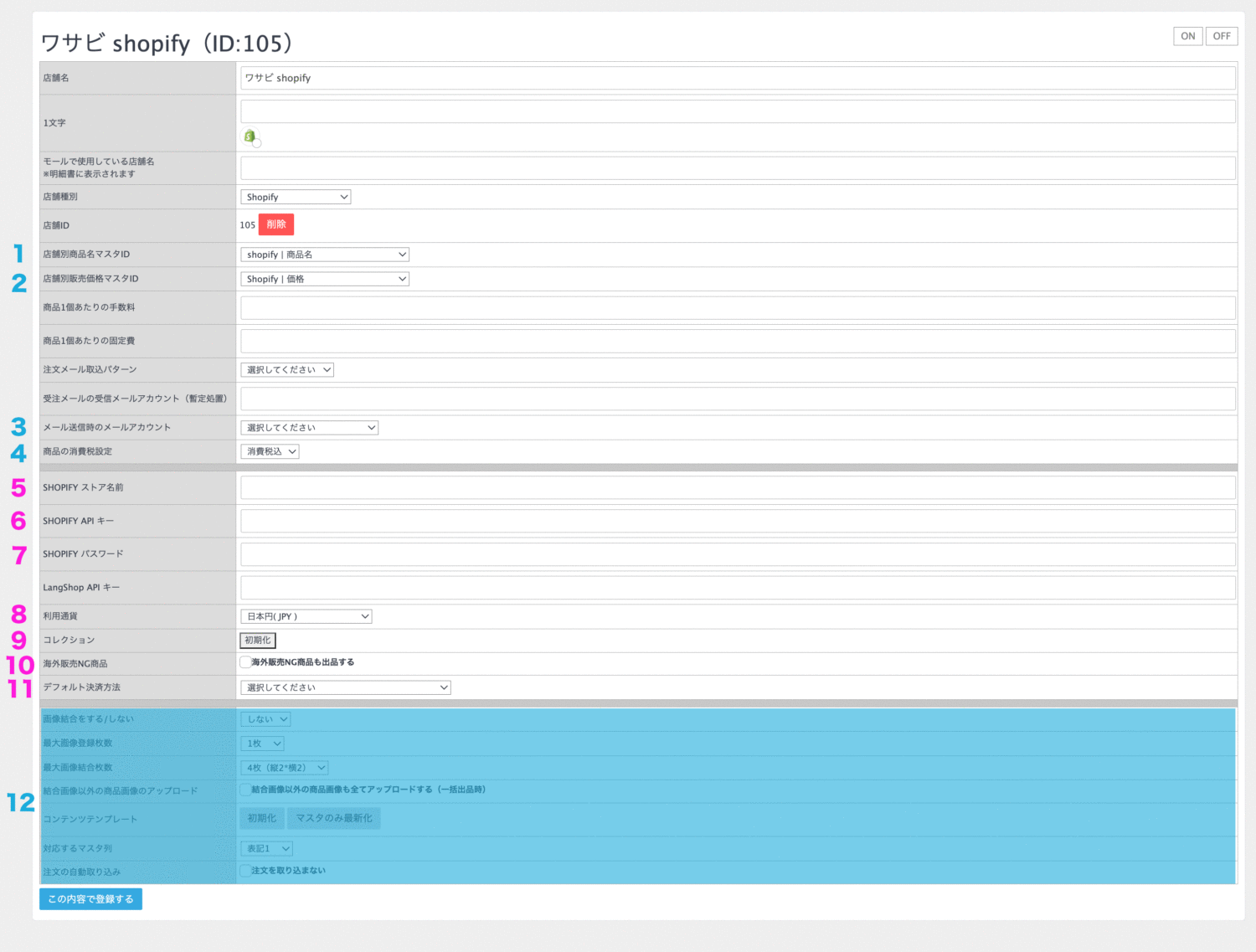Open the 最大画像結合枚数 dropdown
Image resolution: width=1256 pixels, height=952 pixels.
285,768
